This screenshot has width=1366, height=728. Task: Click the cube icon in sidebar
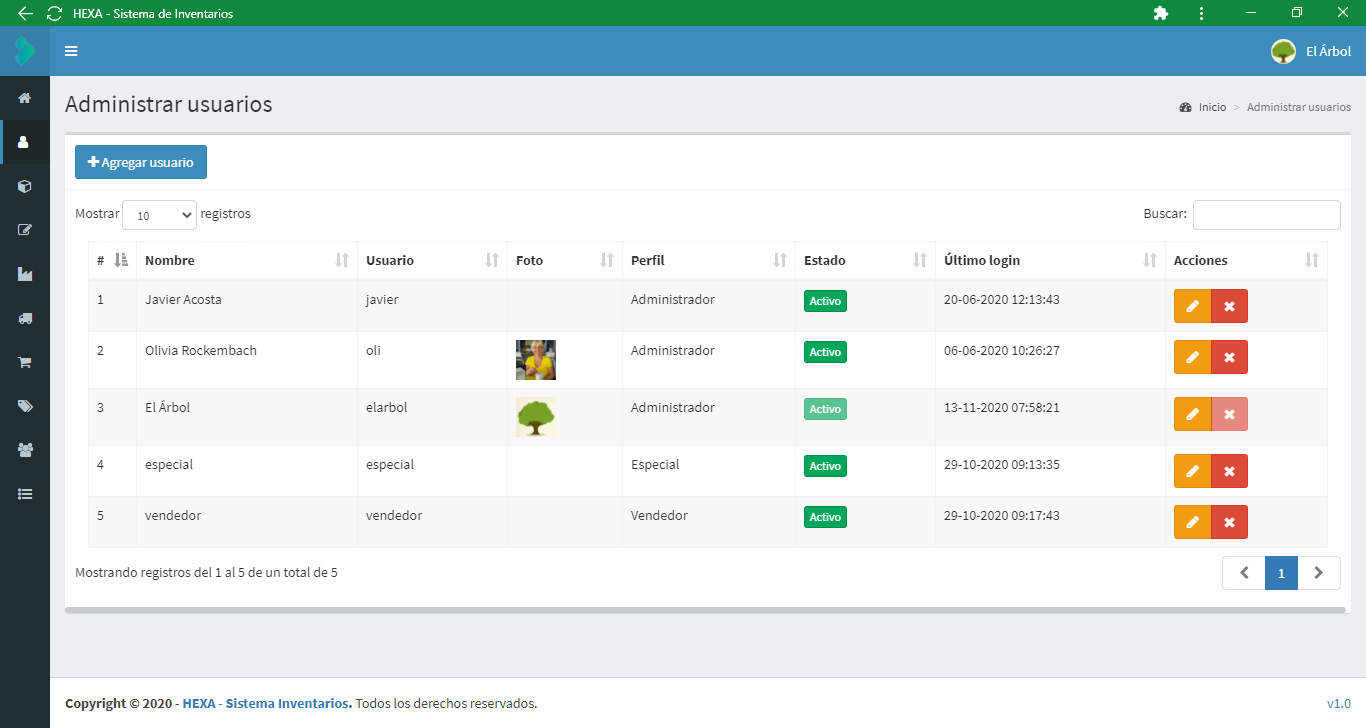pyautogui.click(x=25, y=186)
